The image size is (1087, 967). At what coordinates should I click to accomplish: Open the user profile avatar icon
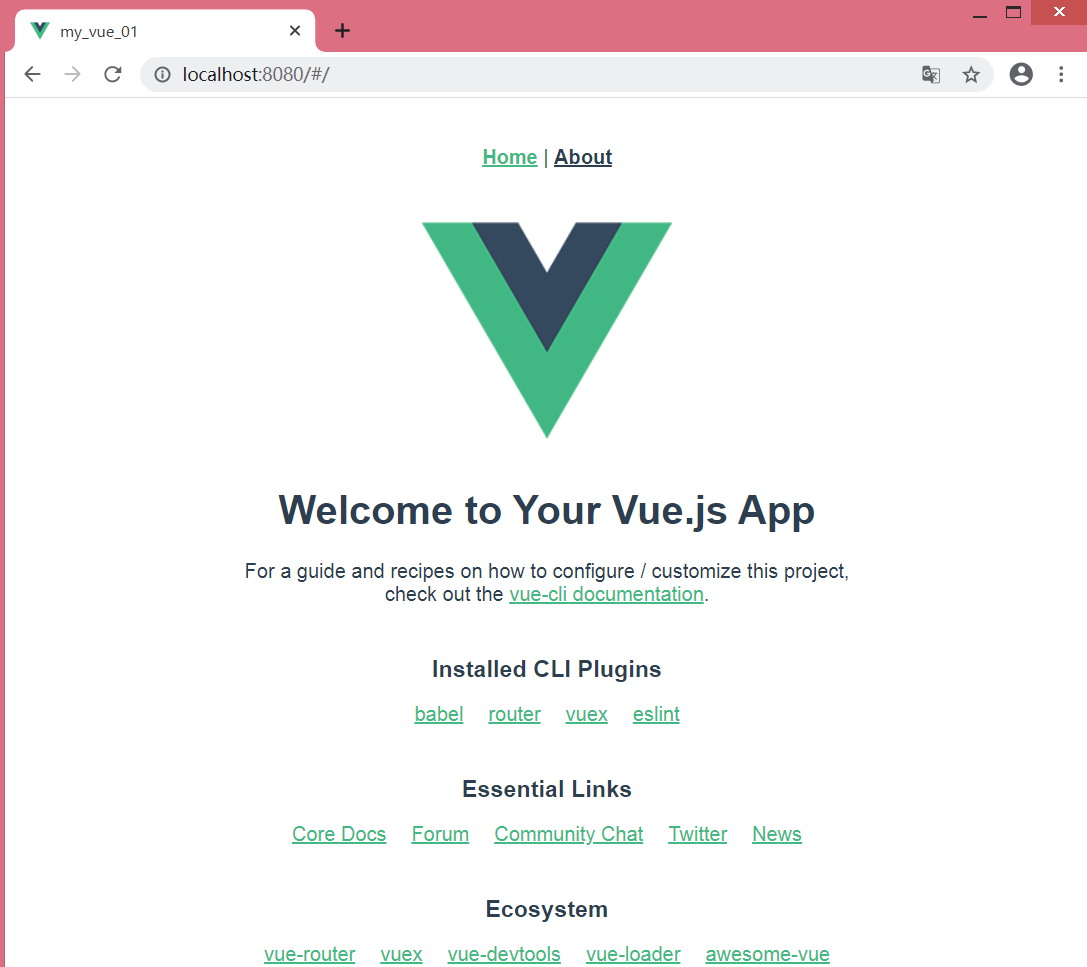click(1021, 74)
